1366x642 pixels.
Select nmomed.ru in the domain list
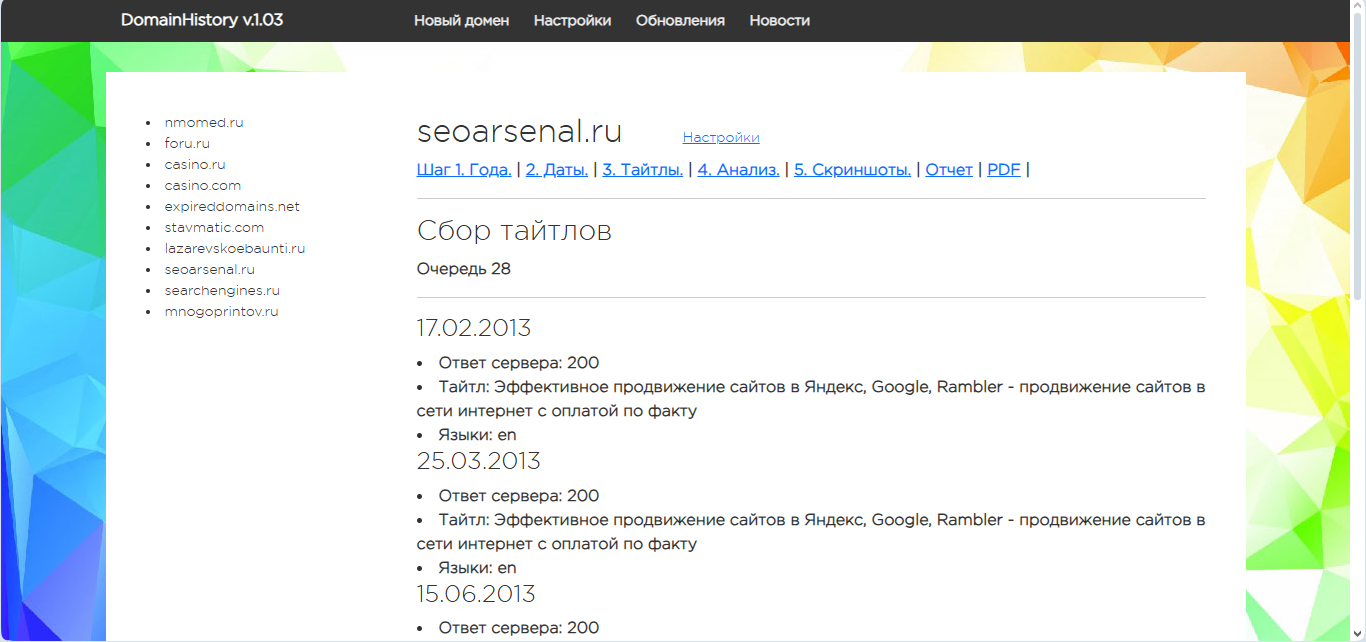[204, 123]
